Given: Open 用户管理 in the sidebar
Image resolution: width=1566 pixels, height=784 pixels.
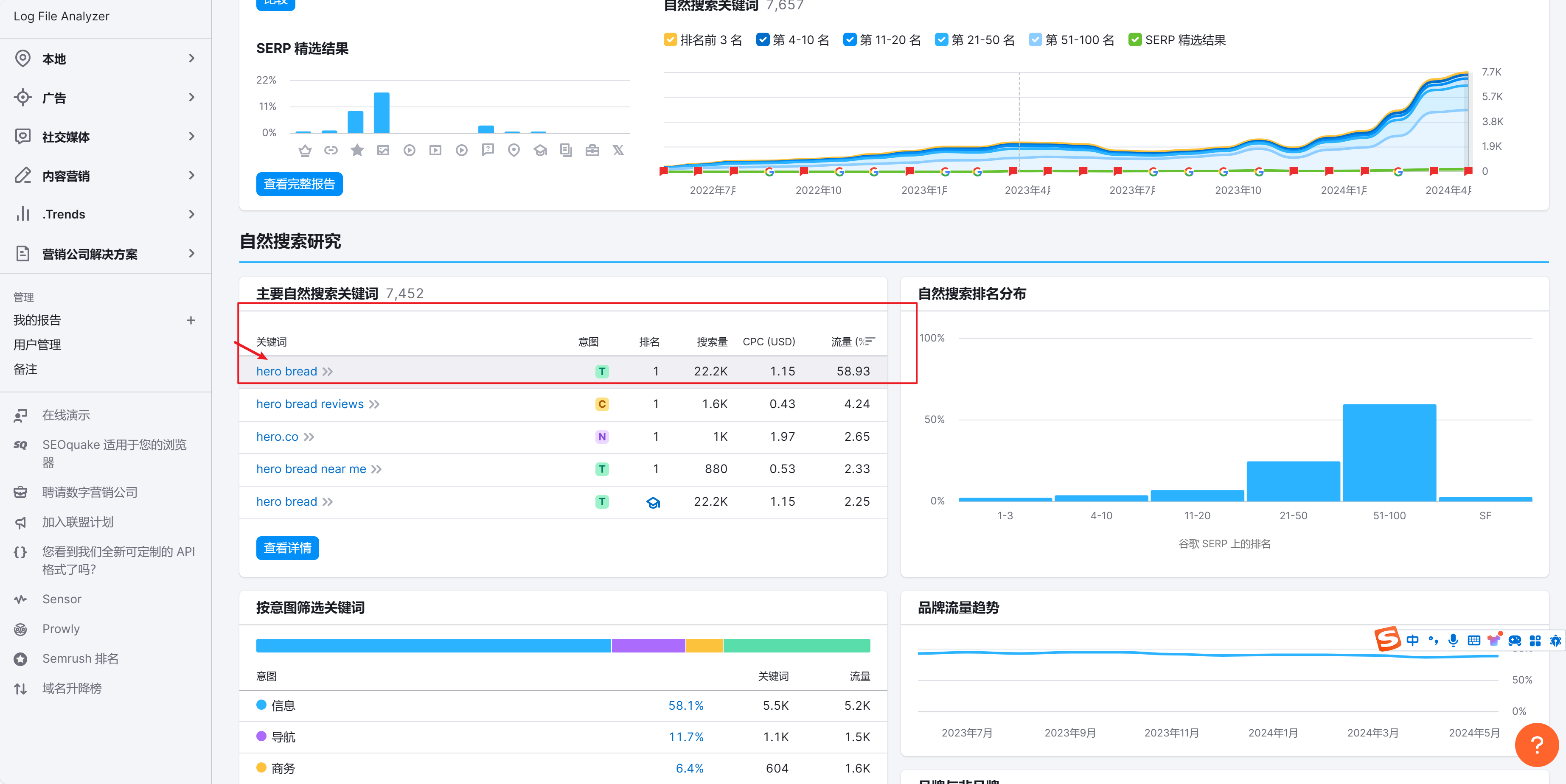Looking at the screenshot, I should (x=37, y=344).
